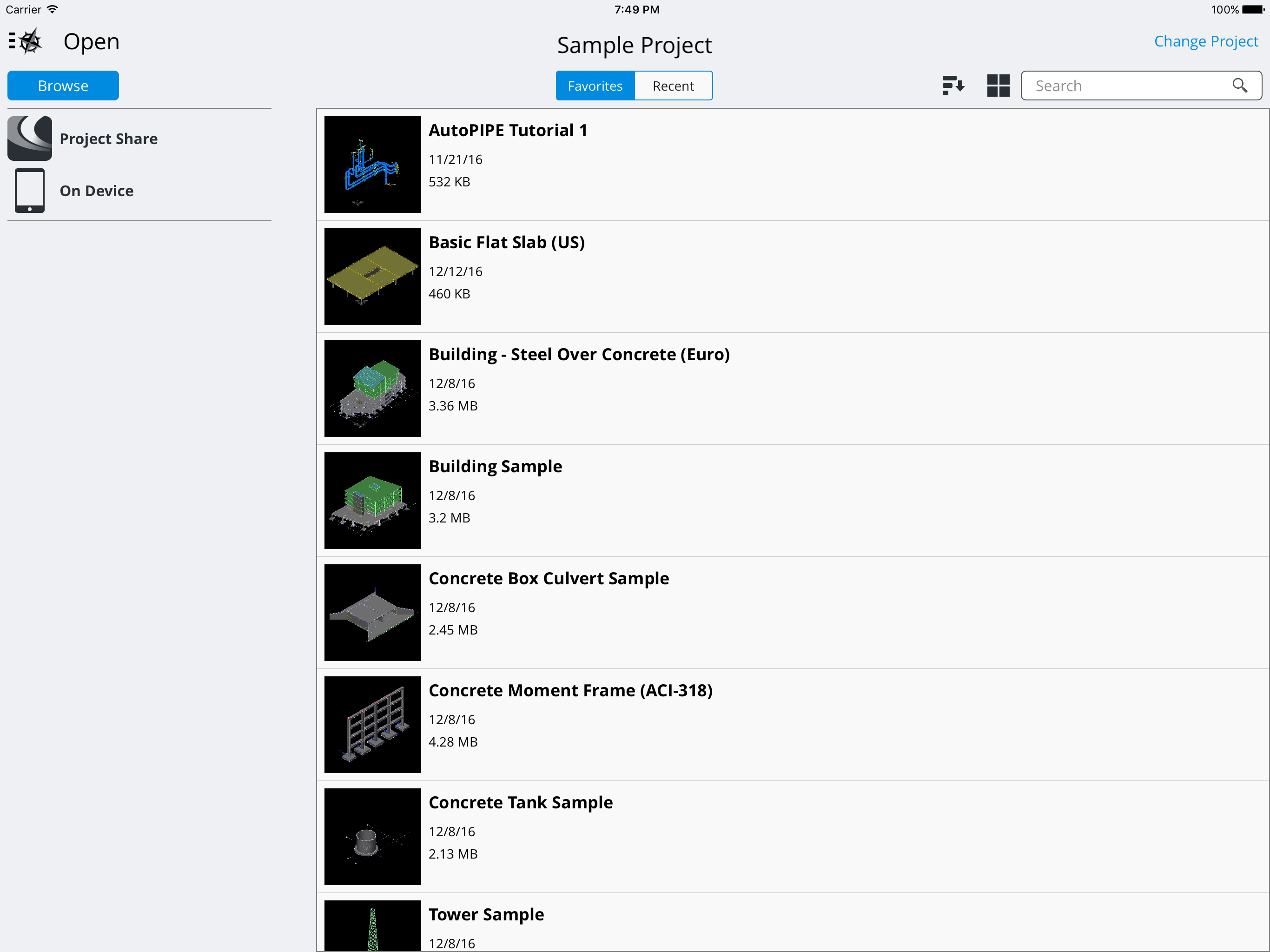Viewport: 1270px width, 952px height.
Task: Select AutoPIPE Tutorial 1 title
Action: pos(508,130)
